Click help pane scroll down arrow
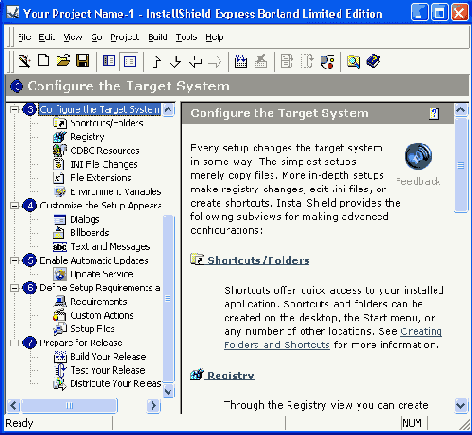 click(461, 406)
